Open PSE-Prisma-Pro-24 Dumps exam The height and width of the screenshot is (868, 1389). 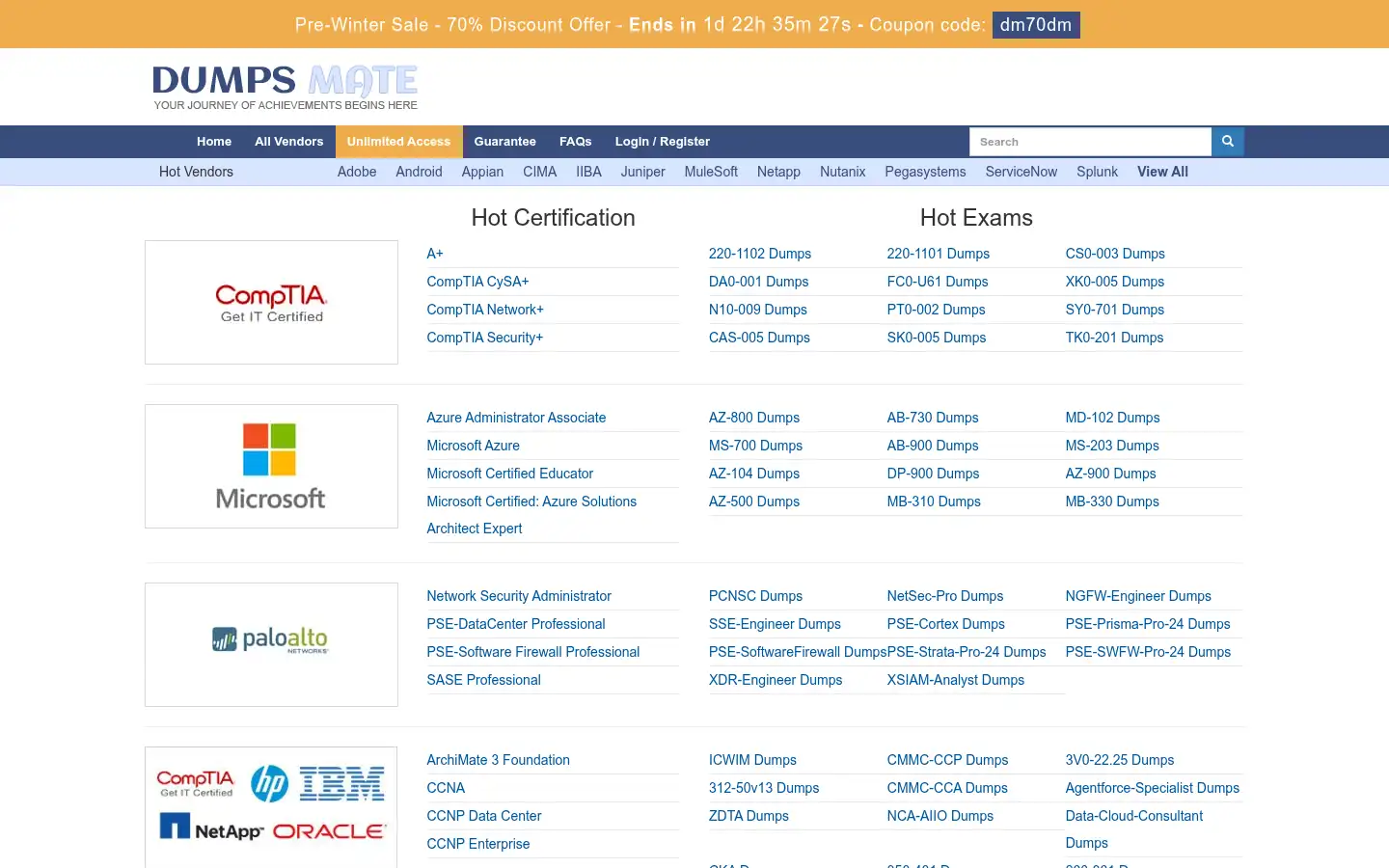[1148, 624]
